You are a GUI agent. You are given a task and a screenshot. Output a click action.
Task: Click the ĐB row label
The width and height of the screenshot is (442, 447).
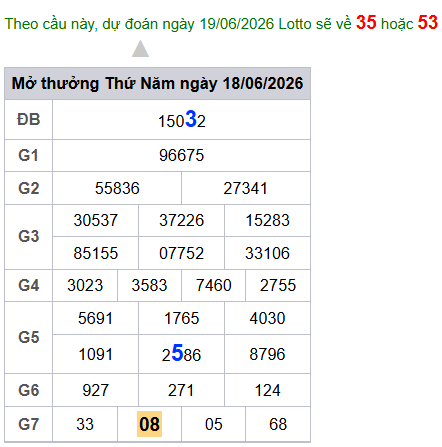pos(29,120)
